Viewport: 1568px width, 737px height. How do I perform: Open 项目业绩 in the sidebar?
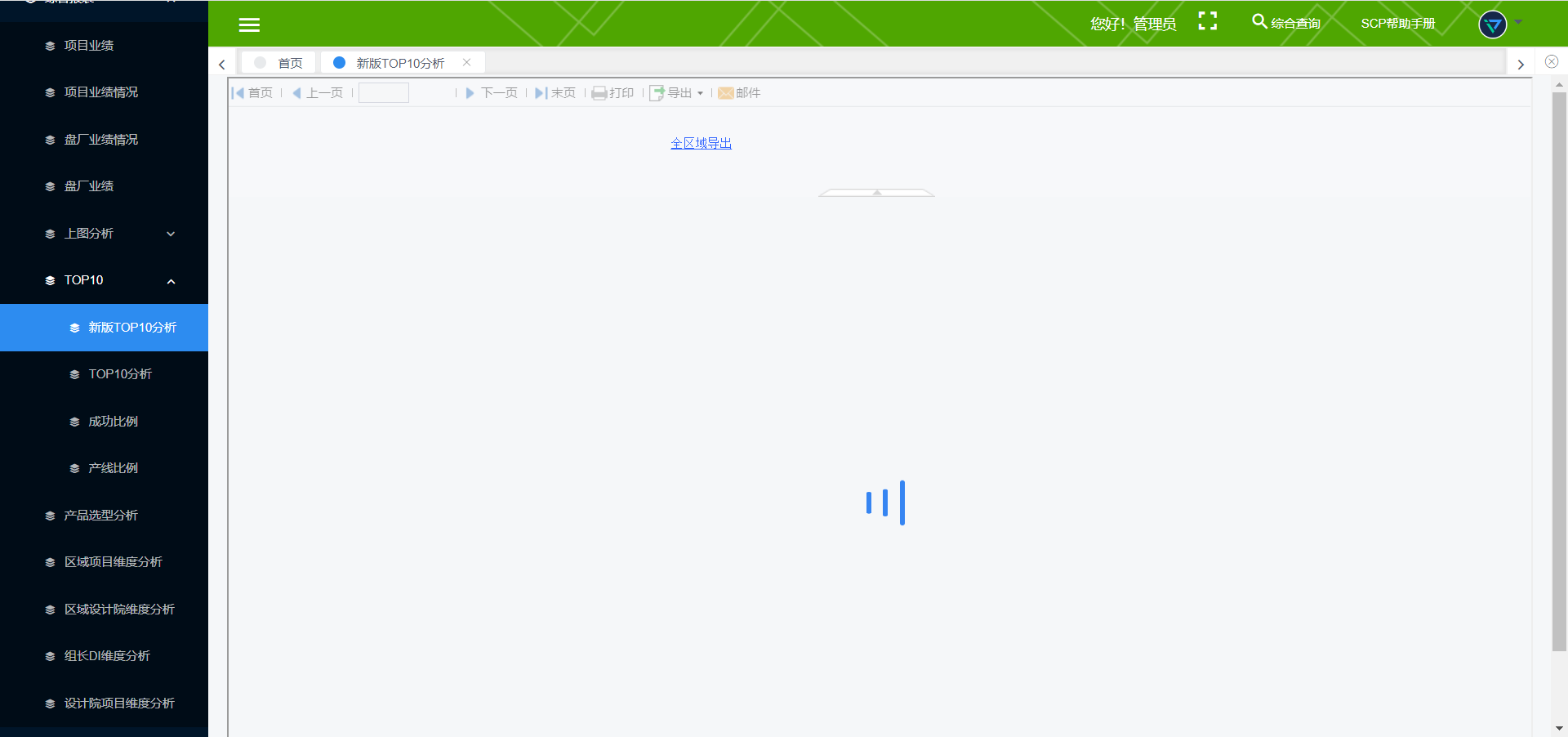pos(89,46)
